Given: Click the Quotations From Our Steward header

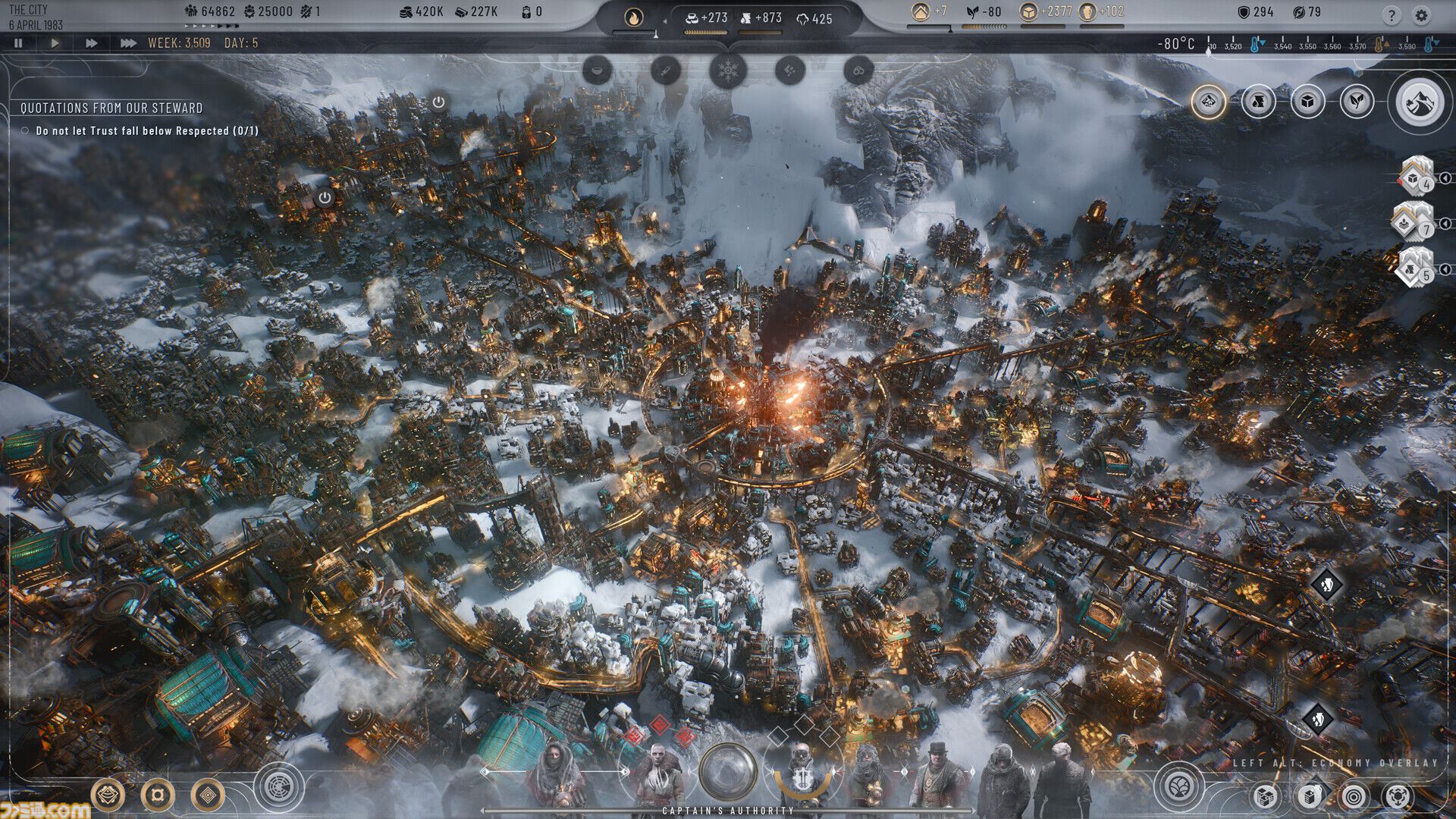Looking at the screenshot, I should tap(111, 108).
